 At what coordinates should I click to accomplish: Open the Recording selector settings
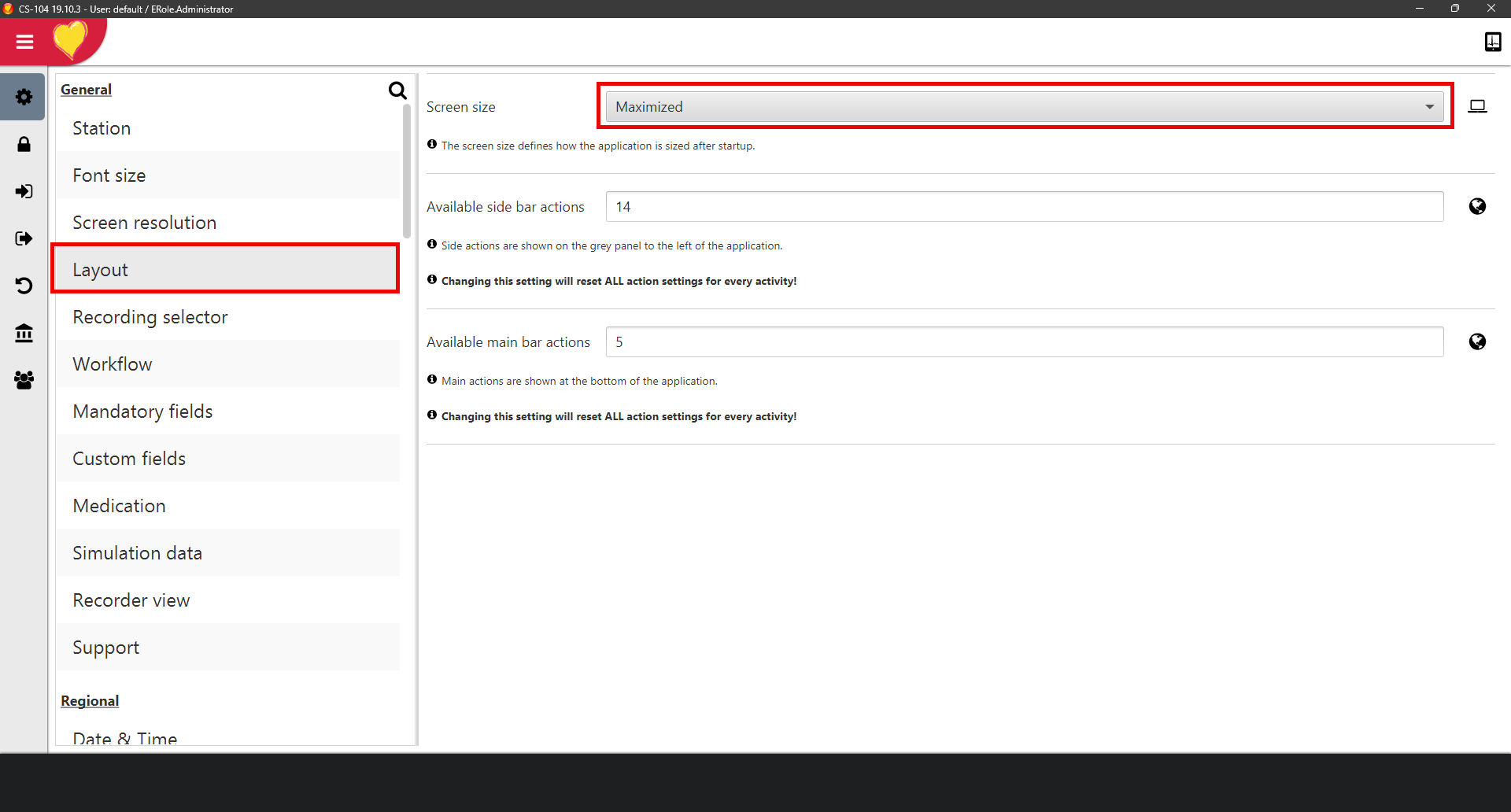(x=150, y=317)
